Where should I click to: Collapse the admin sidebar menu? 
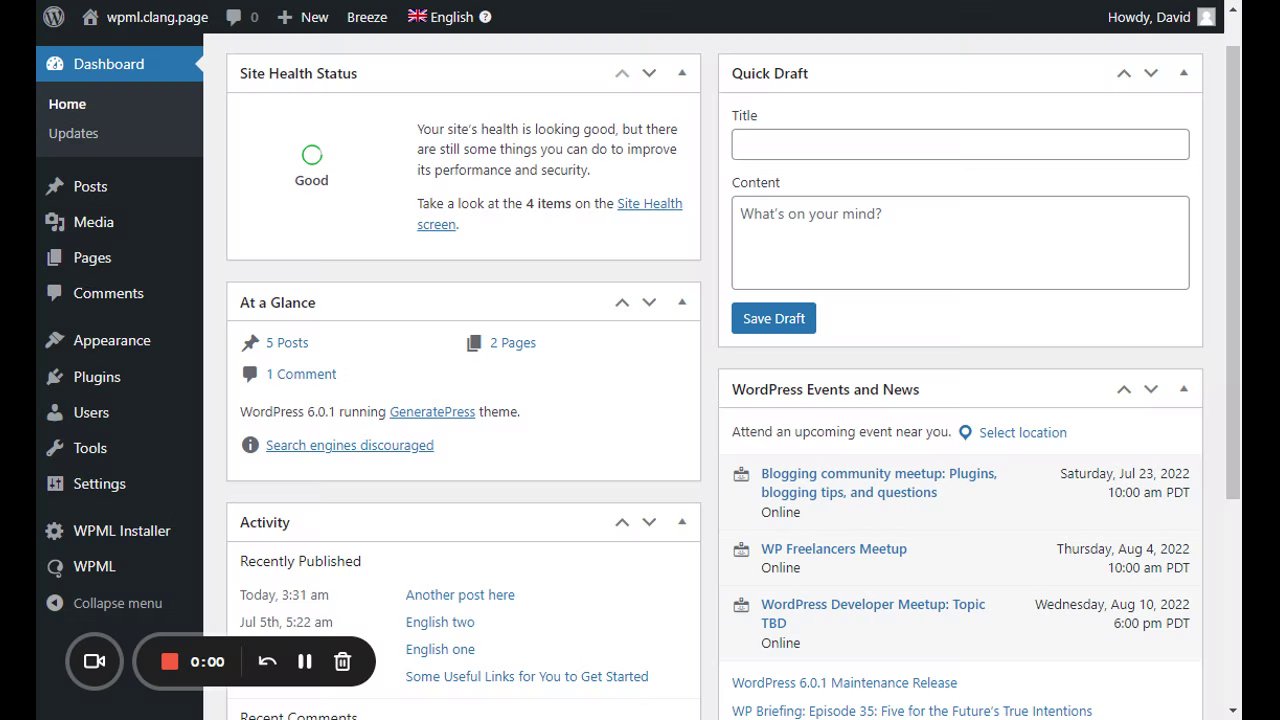(104, 603)
